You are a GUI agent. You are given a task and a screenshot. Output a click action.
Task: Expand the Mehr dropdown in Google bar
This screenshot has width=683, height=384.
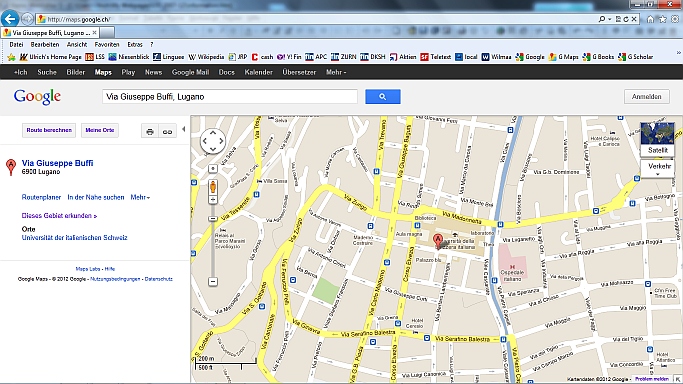click(336, 72)
